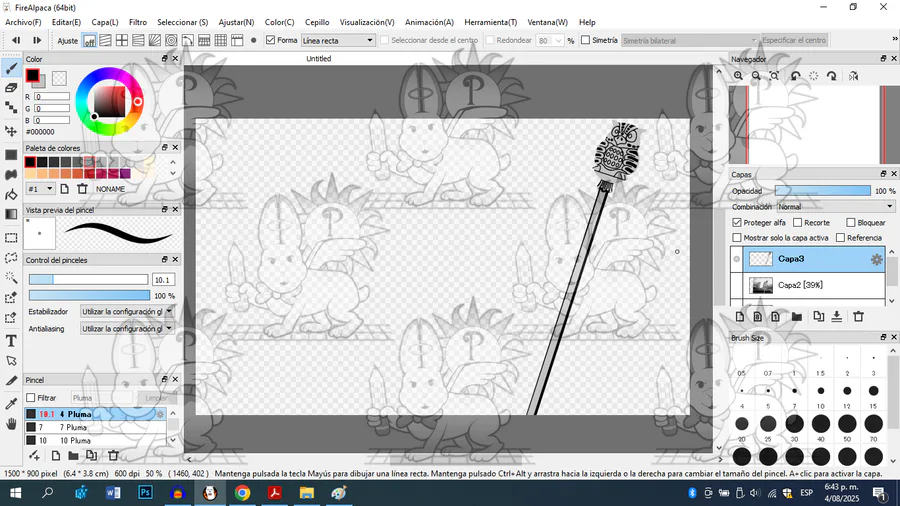The image size is (900, 506).
Task: Delete layer with trash icon in Capas
Action: pyautogui.click(x=859, y=317)
